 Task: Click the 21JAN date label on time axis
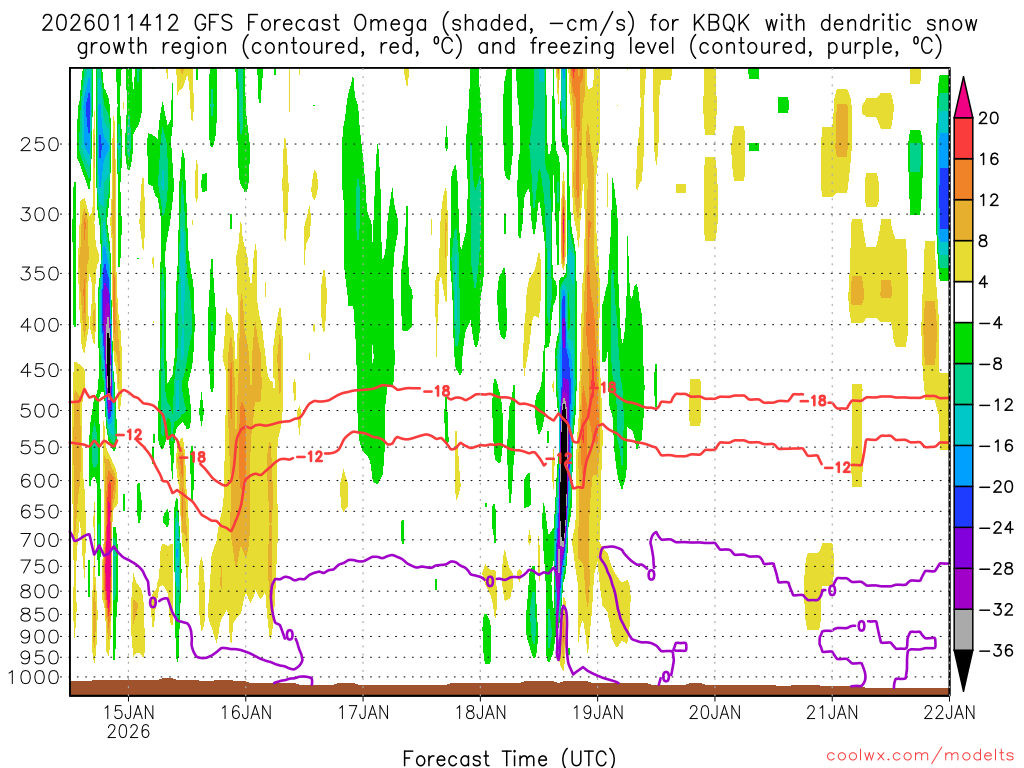pyautogui.click(x=832, y=712)
